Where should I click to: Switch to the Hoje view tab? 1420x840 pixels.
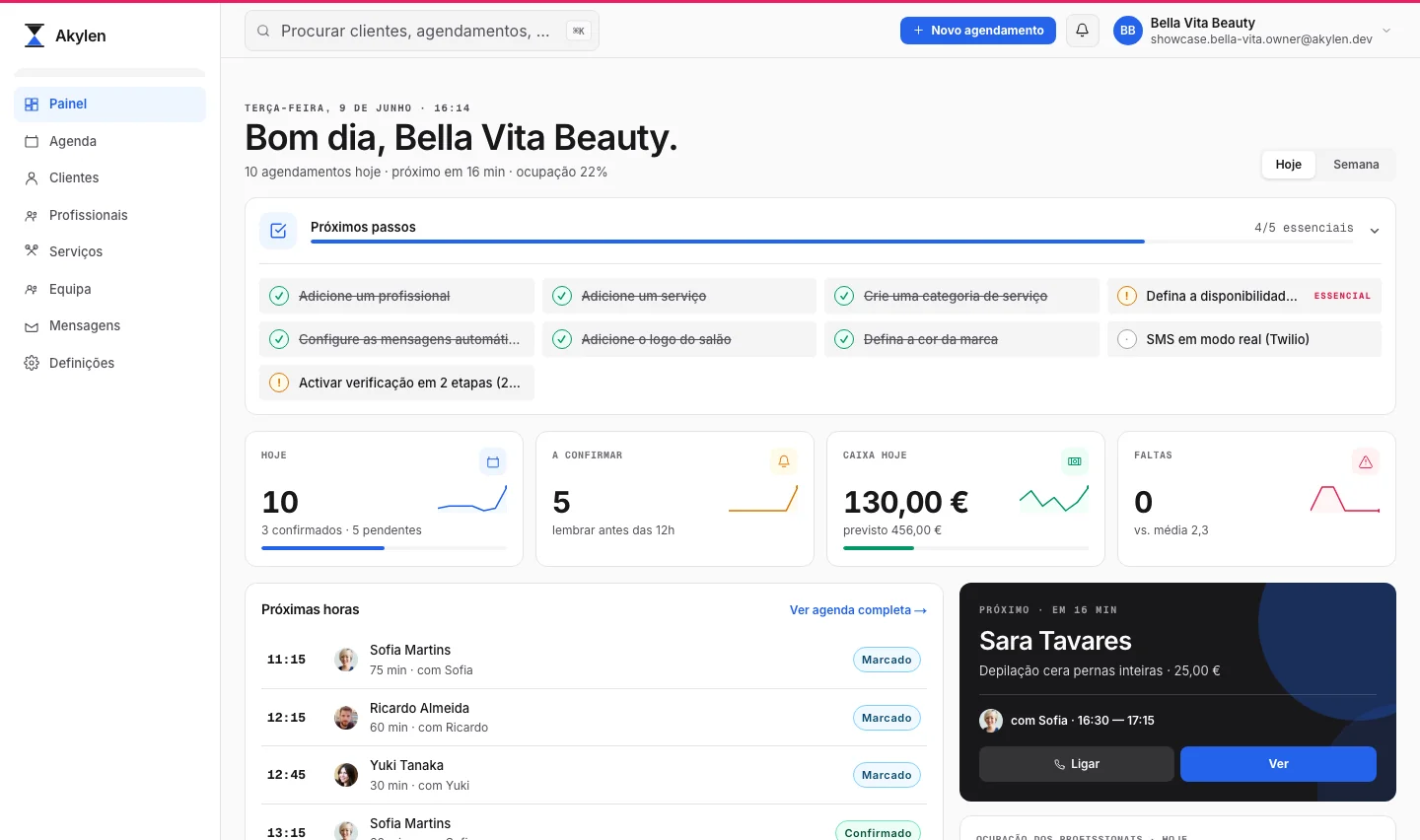(x=1289, y=165)
